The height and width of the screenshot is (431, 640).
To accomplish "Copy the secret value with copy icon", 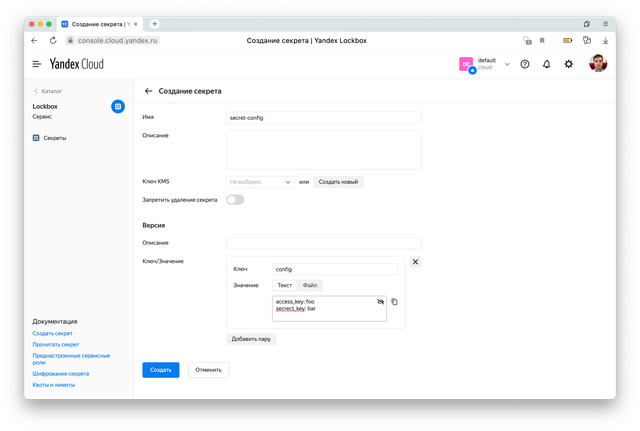I will (394, 301).
